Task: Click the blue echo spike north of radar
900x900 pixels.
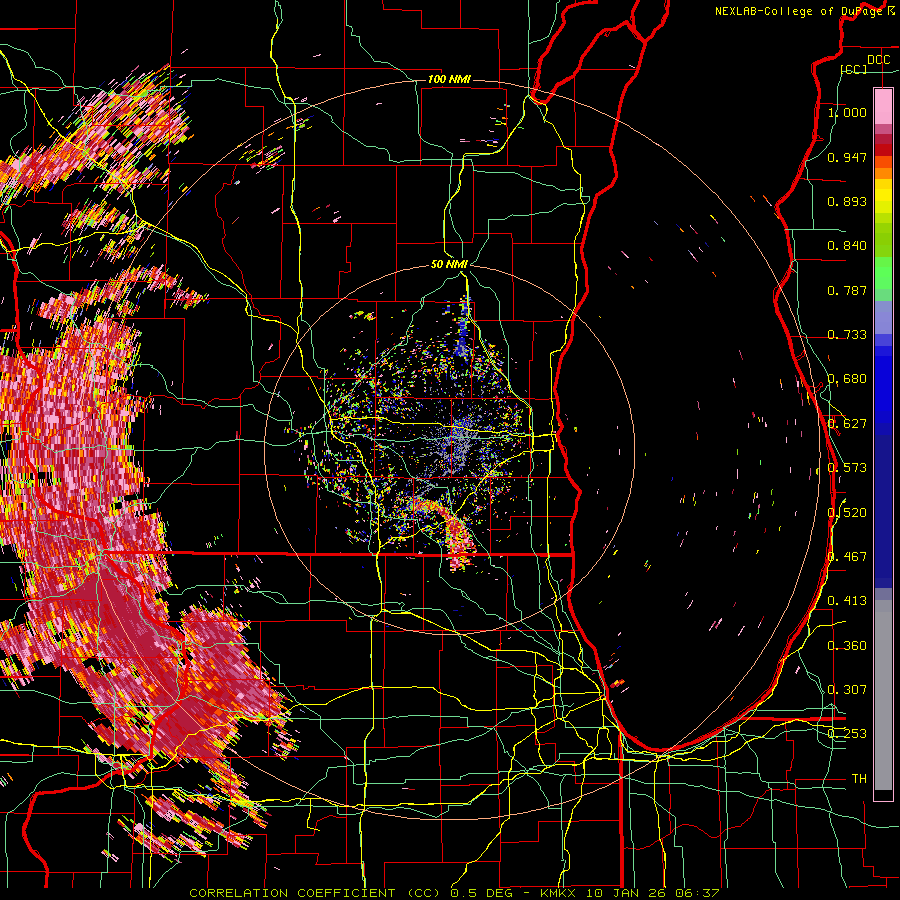Action: (463, 327)
